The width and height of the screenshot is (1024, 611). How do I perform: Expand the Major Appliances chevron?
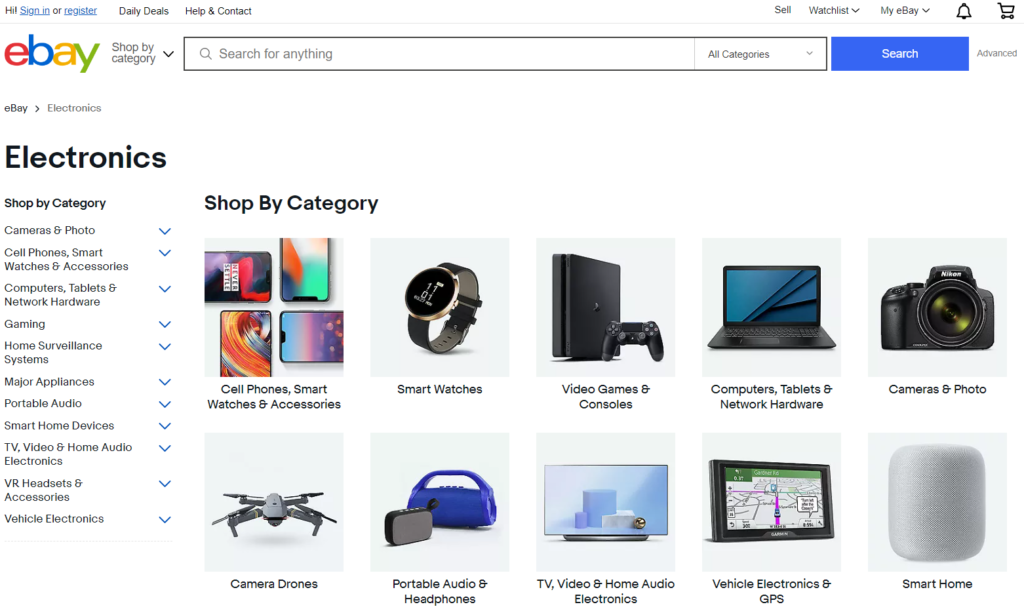[x=165, y=382]
